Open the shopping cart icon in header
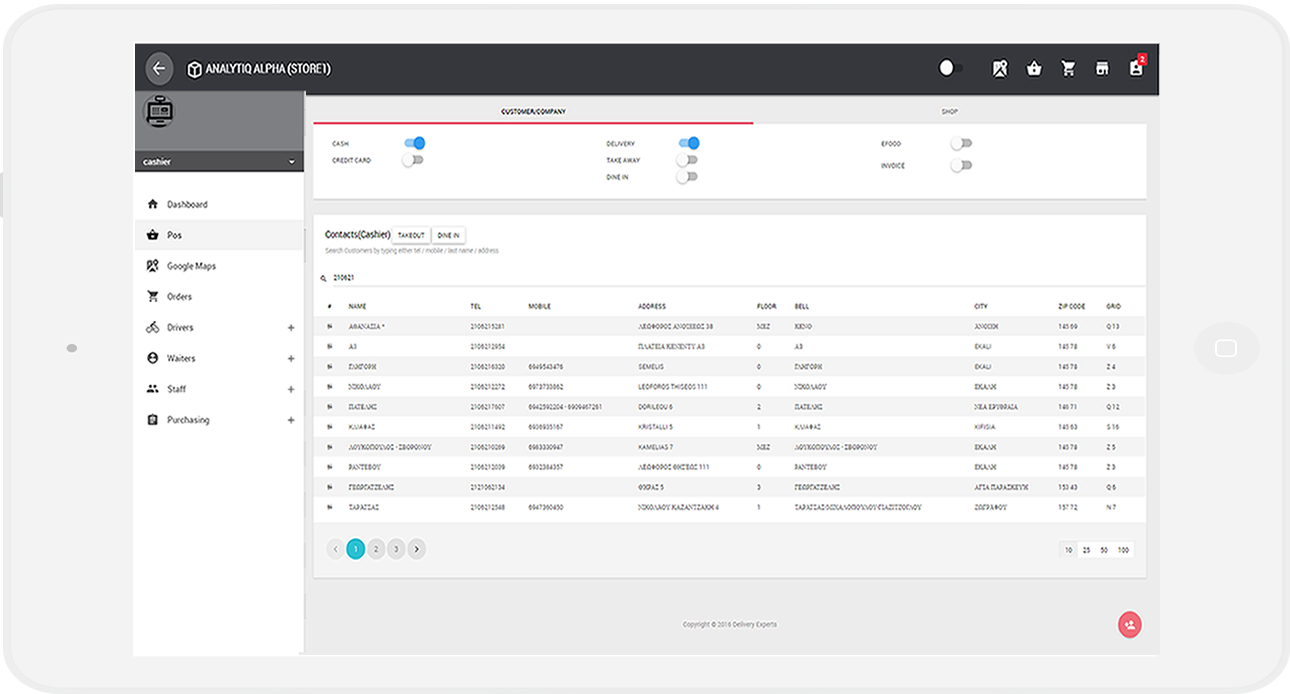Image resolution: width=1290 pixels, height=694 pixels. [1068, 68]
